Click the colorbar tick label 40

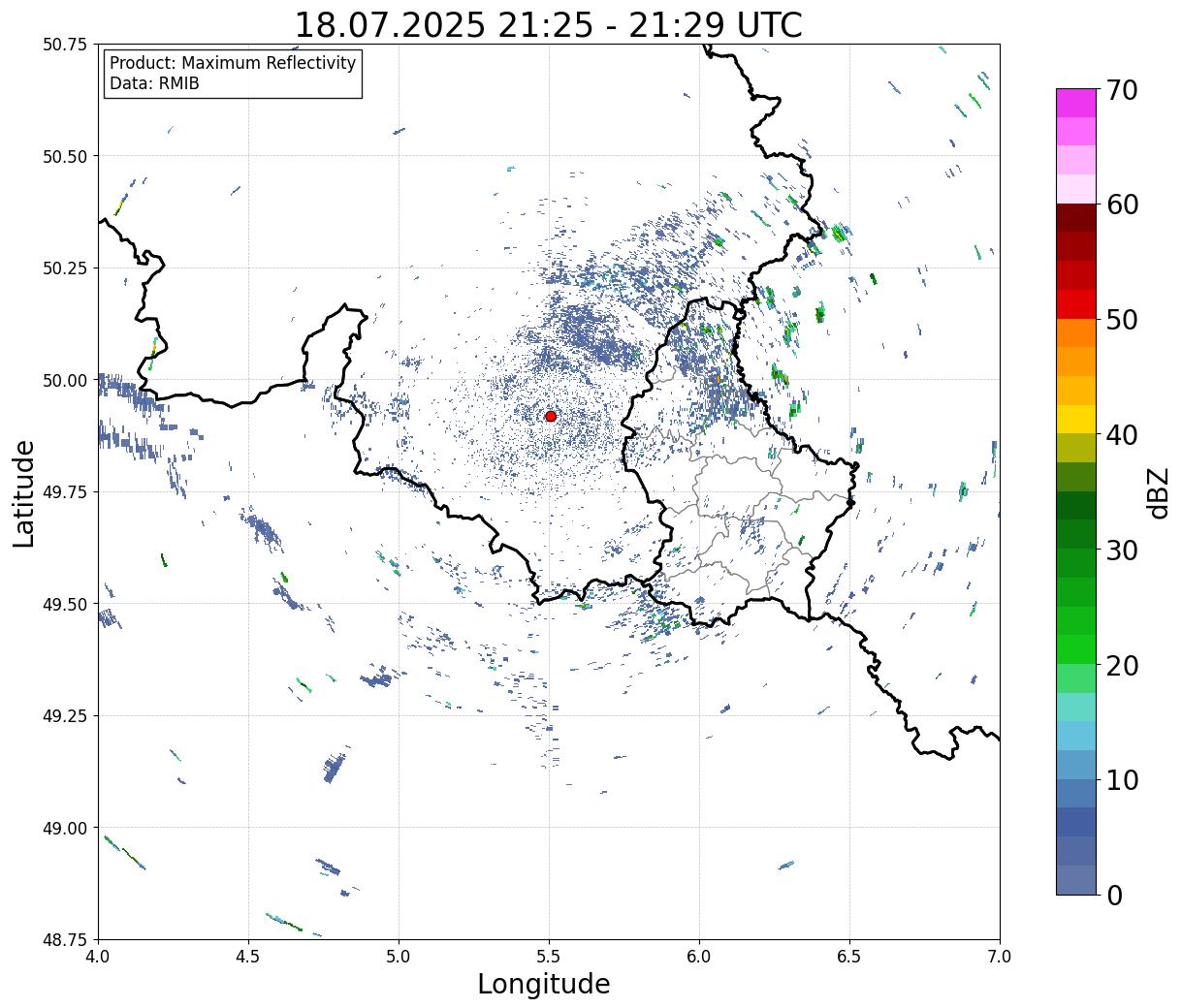pyautogui.click(x=1121, y=435)
